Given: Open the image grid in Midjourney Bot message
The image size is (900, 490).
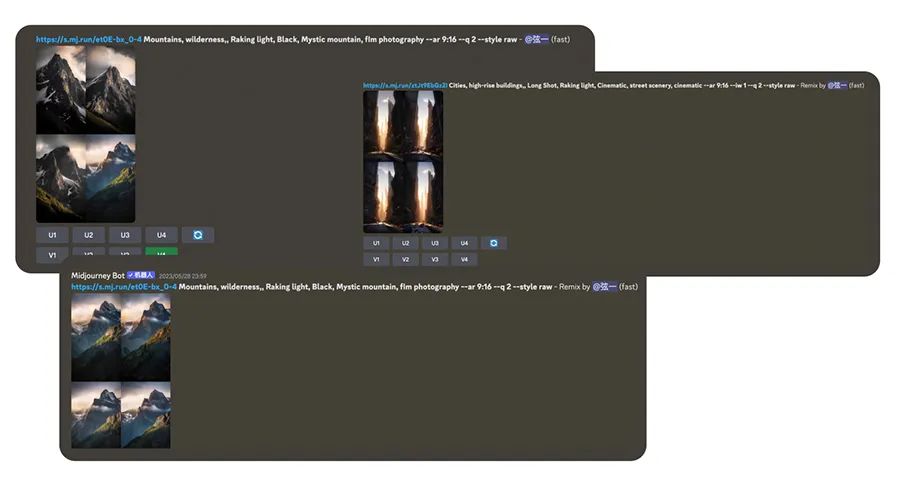Looking at the screenshot, I should click(121, 370).
